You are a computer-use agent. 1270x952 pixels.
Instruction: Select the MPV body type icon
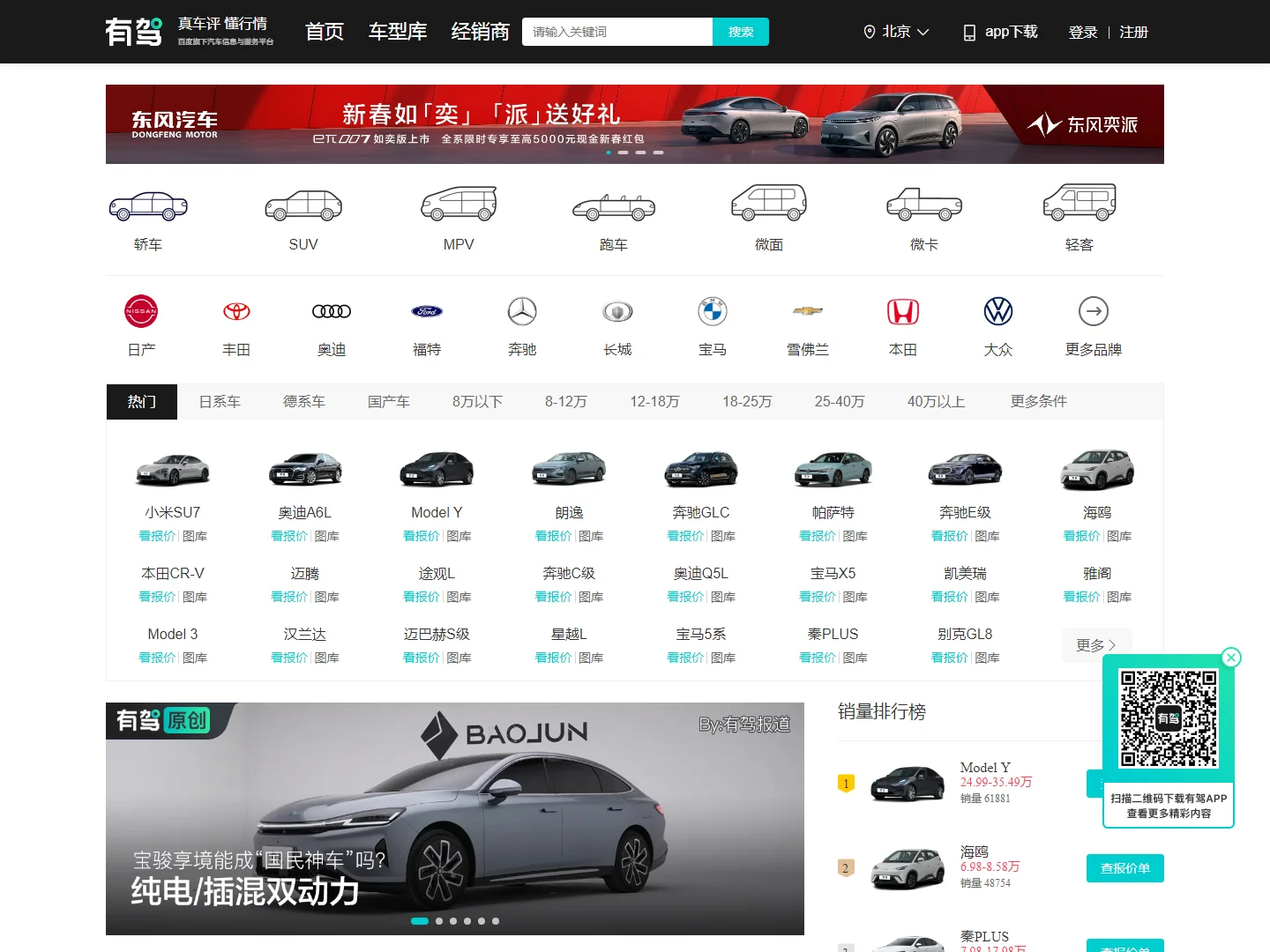tap(459, 205)
